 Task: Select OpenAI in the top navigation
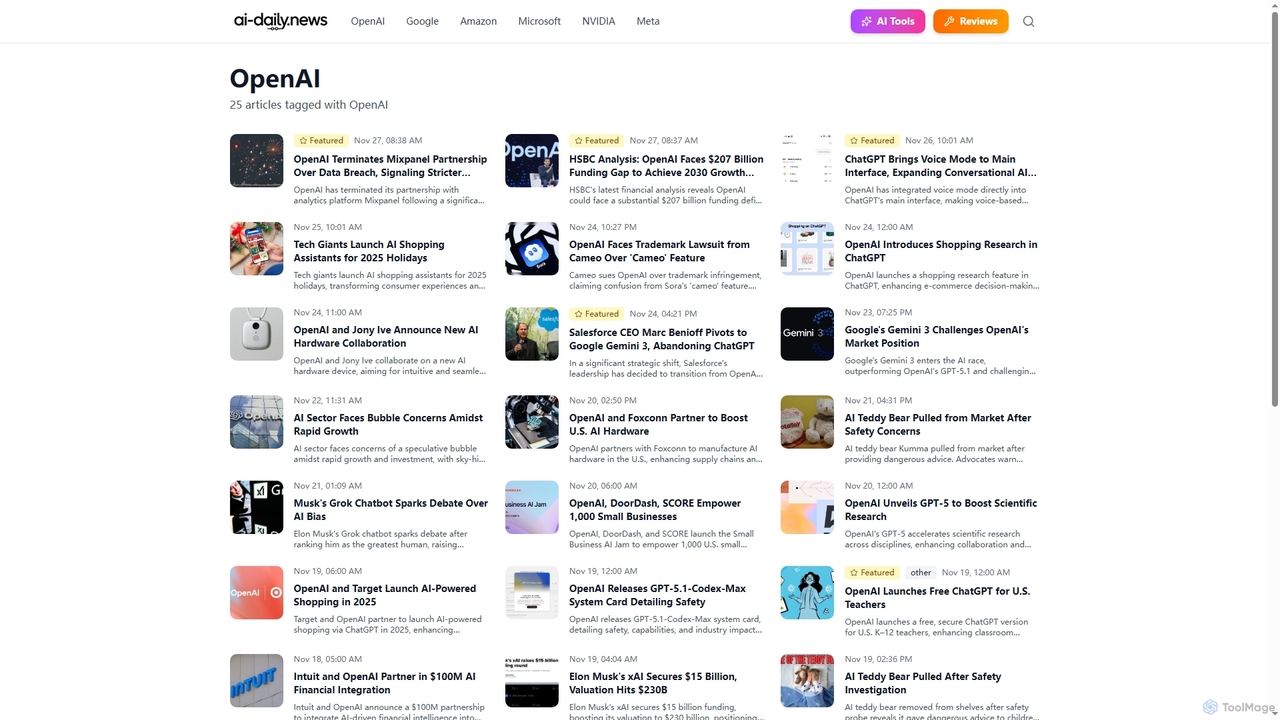(368, 21)
